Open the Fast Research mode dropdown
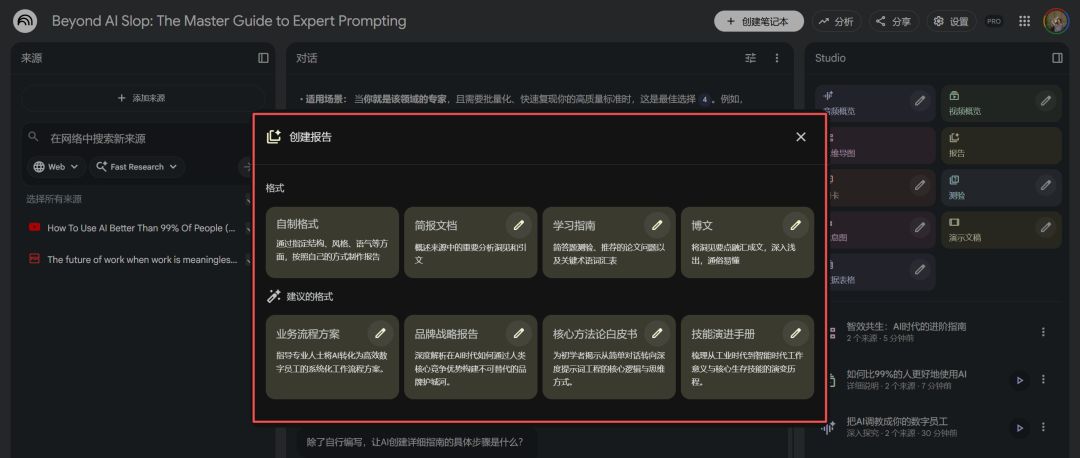 pyautogui.click(x=137, y=167)
